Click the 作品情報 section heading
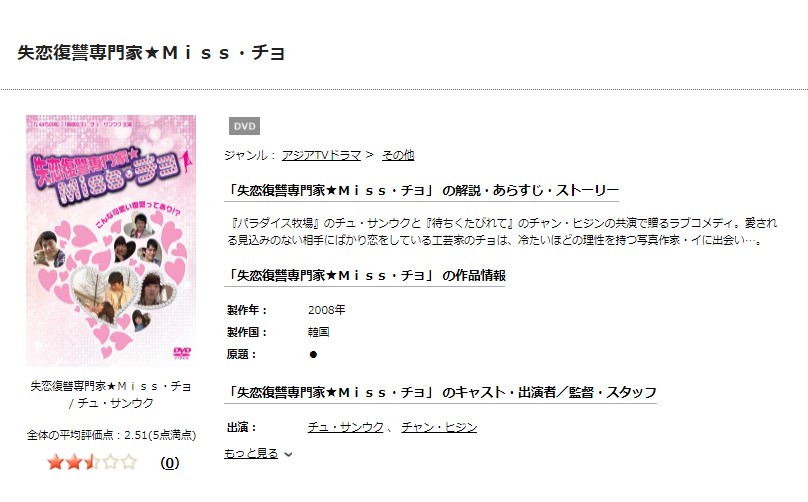 tap(366, 276)
